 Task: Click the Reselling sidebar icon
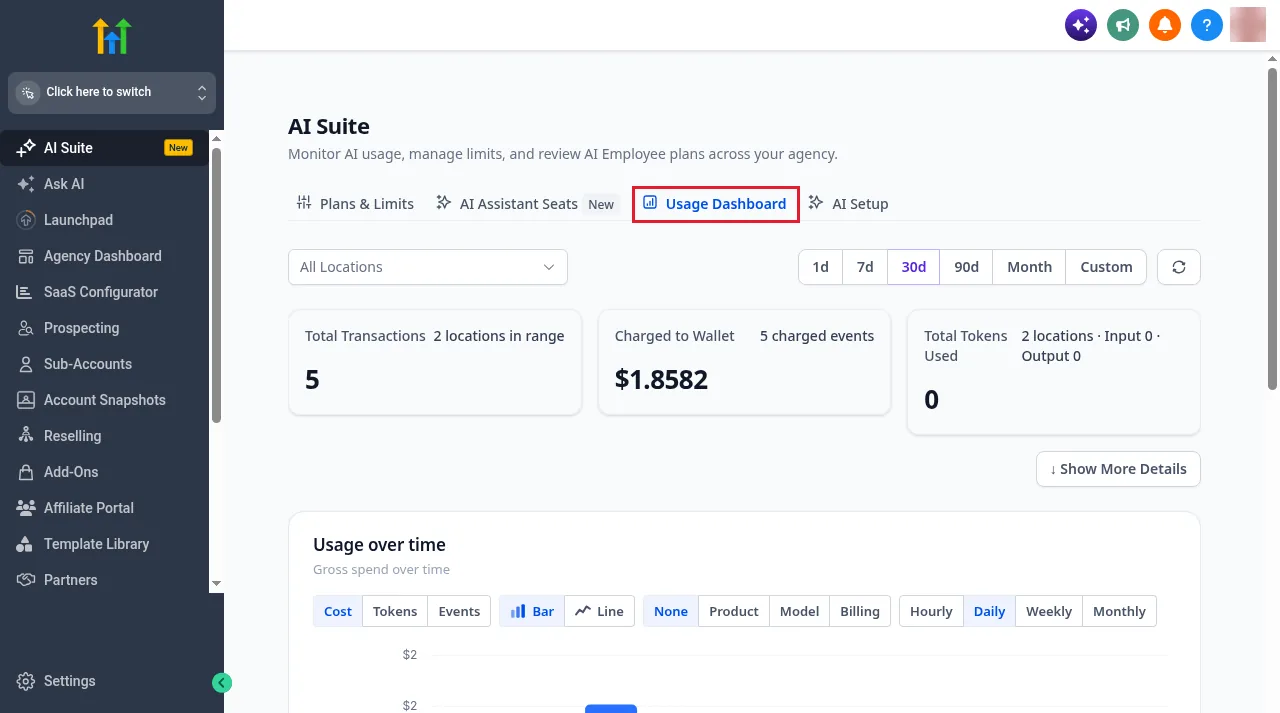pyautogui.click(x=26, y=436)
